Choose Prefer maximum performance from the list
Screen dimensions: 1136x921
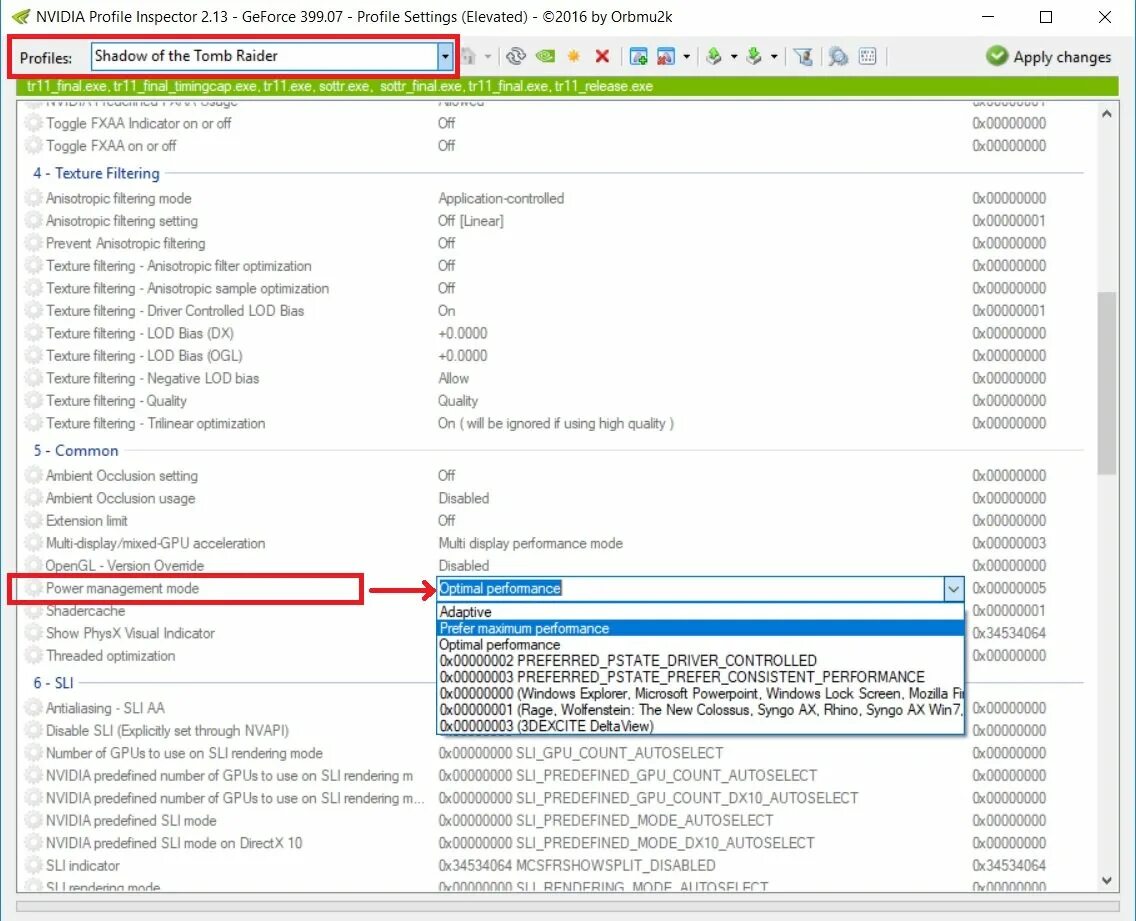tap(700, 628)
